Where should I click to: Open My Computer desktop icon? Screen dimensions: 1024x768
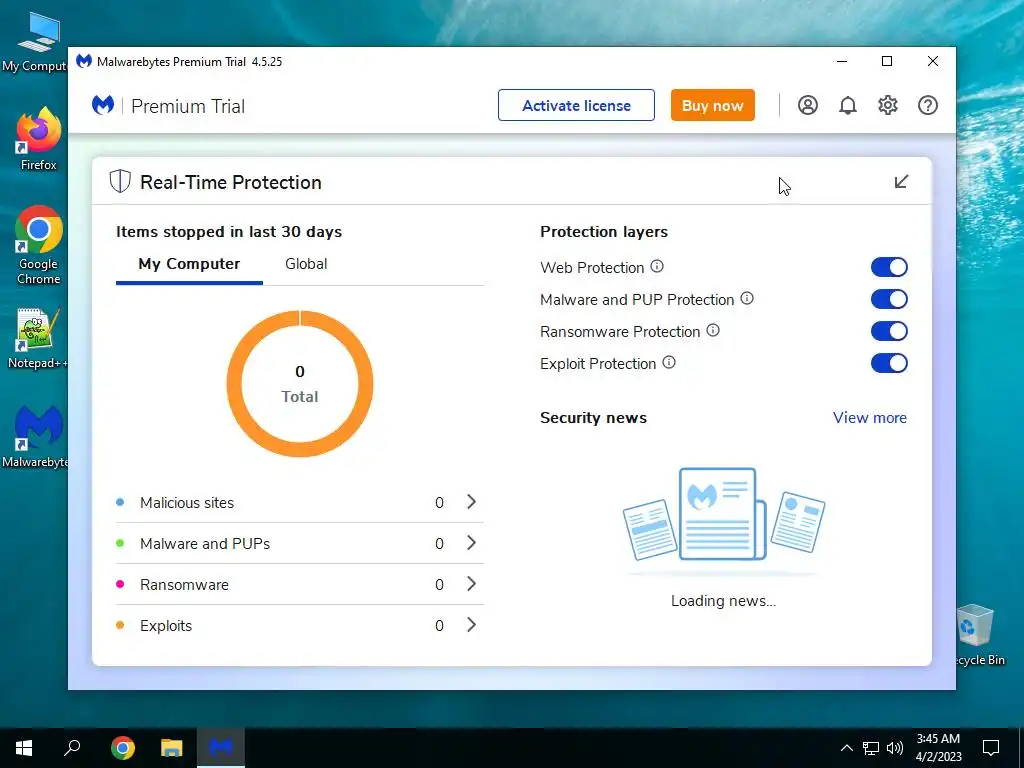[35, 42]
